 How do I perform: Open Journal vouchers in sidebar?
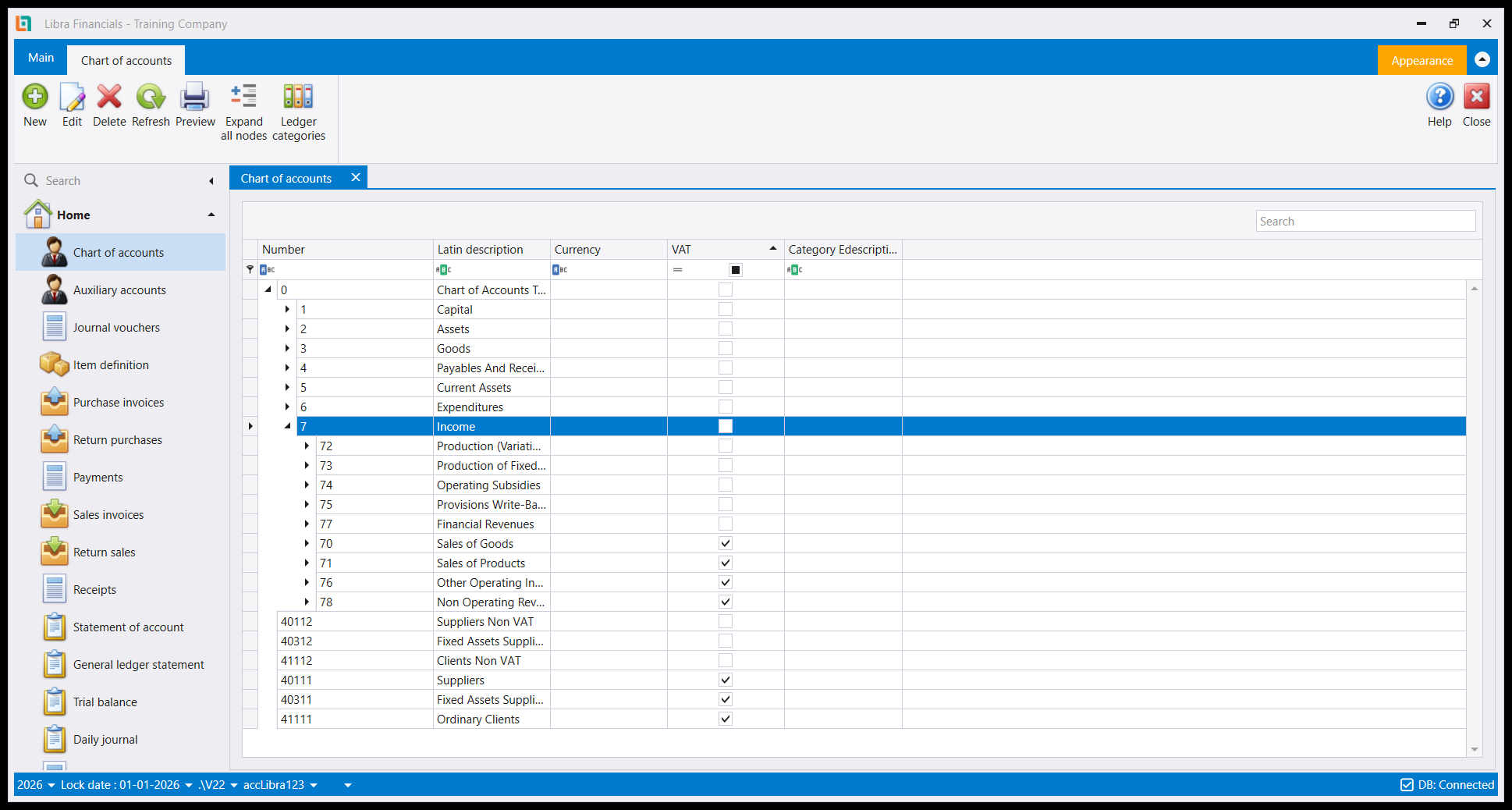[120, 328]
